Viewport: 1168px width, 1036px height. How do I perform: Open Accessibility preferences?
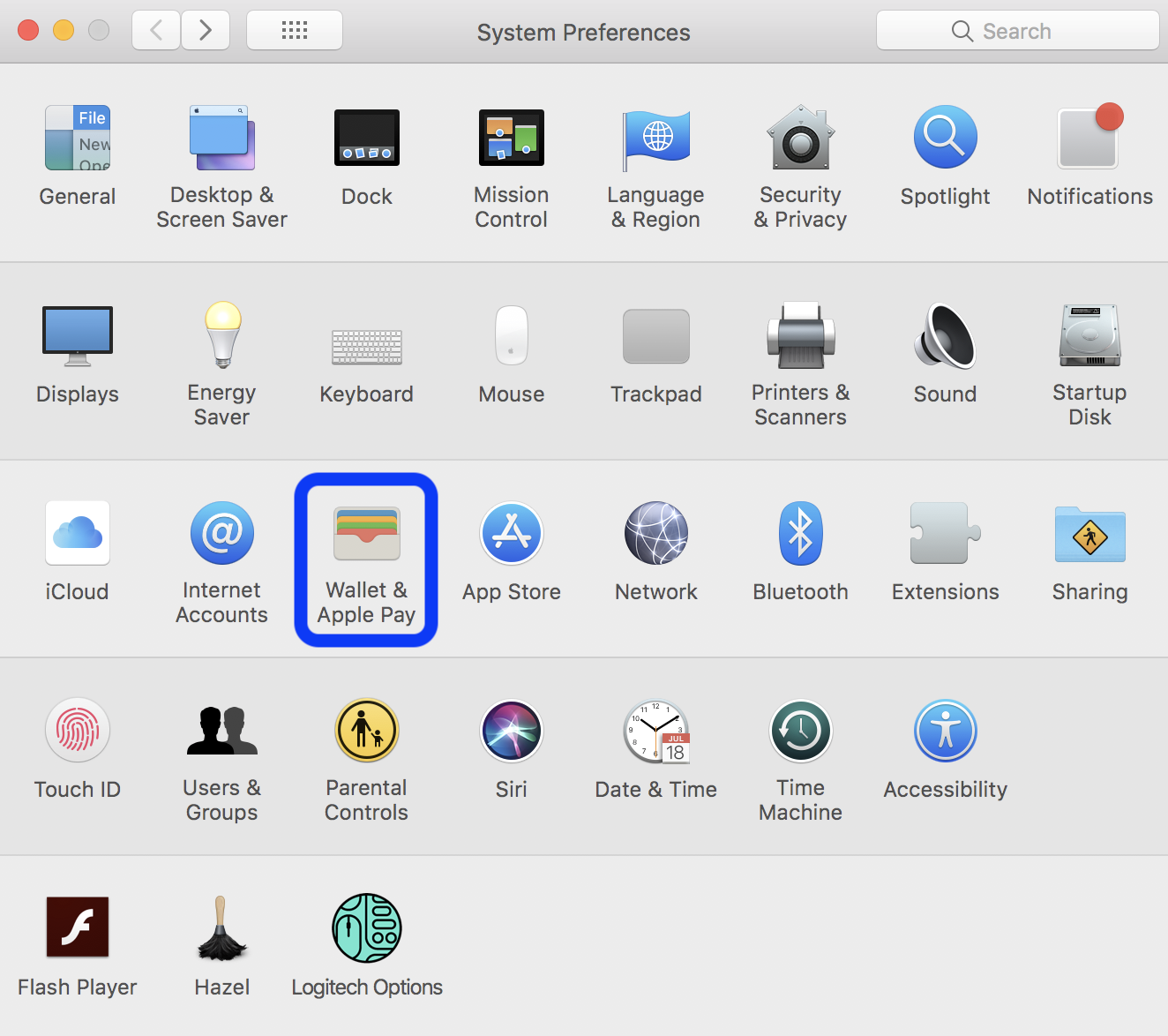tap(945, 732)
